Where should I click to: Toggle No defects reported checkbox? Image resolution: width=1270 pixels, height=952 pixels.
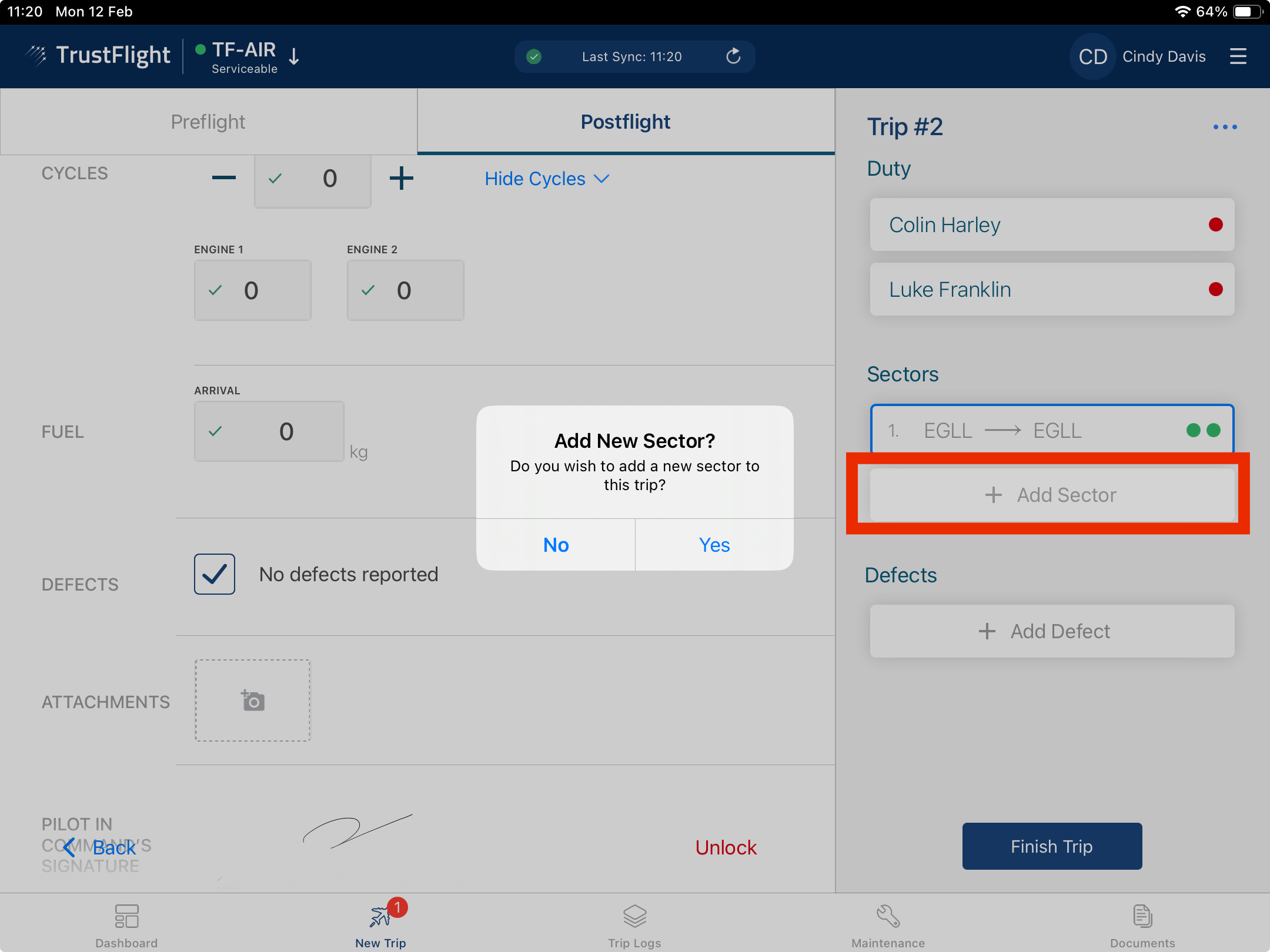pyautogui.click(x=215, y=574)
